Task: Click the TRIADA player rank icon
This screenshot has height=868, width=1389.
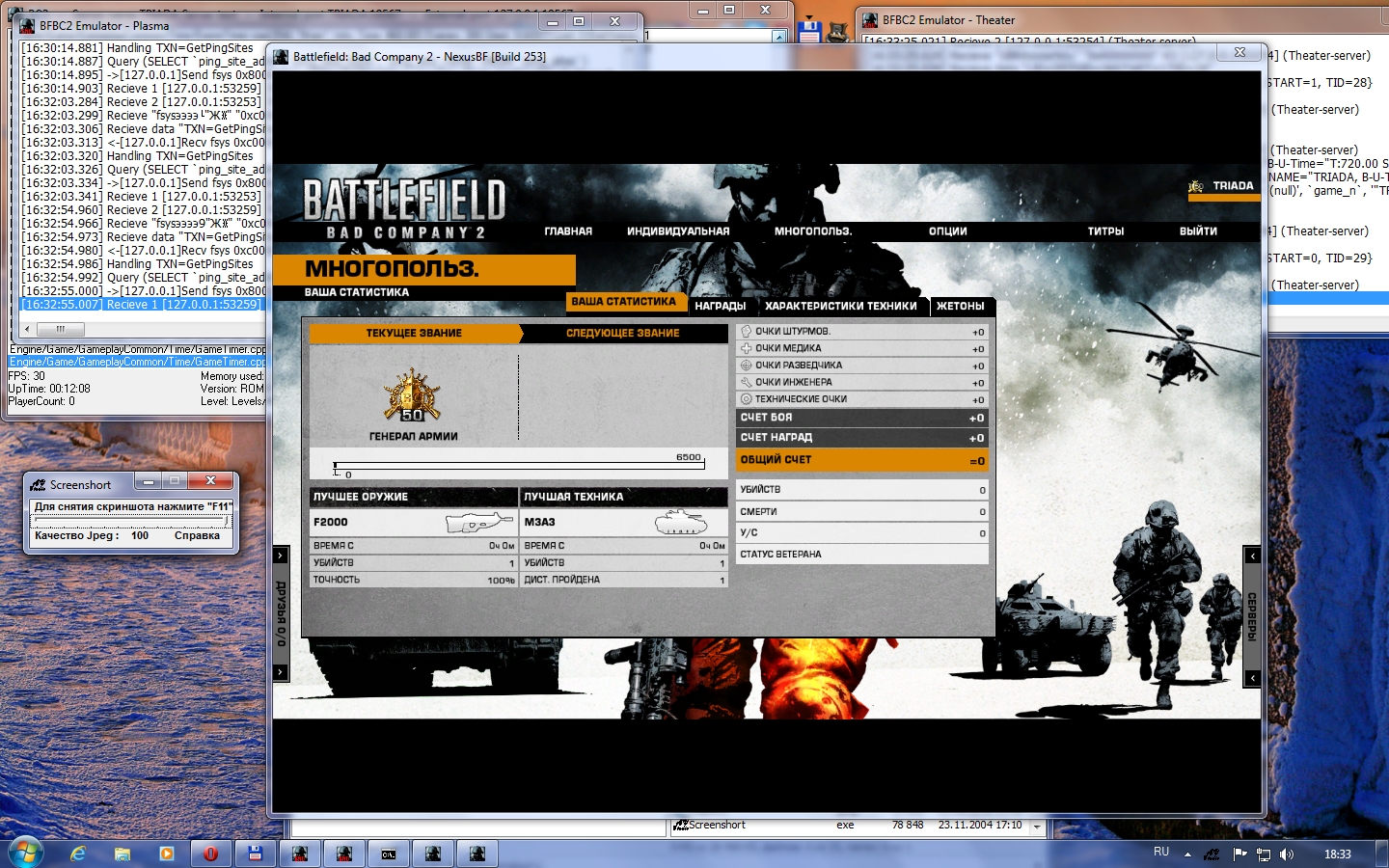Action: pos(1196,186)
